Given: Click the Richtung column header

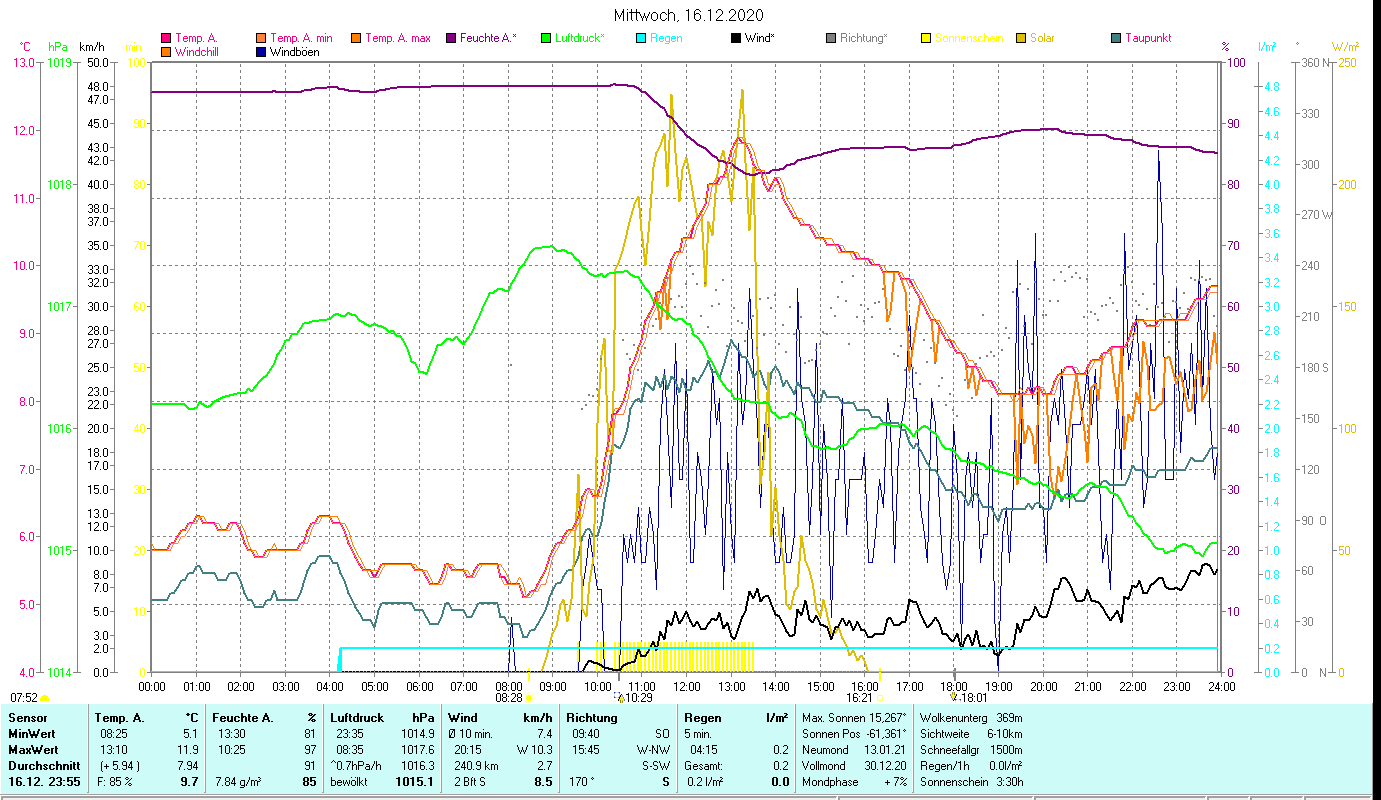Looking at the screenshot, I should (591, 718).
